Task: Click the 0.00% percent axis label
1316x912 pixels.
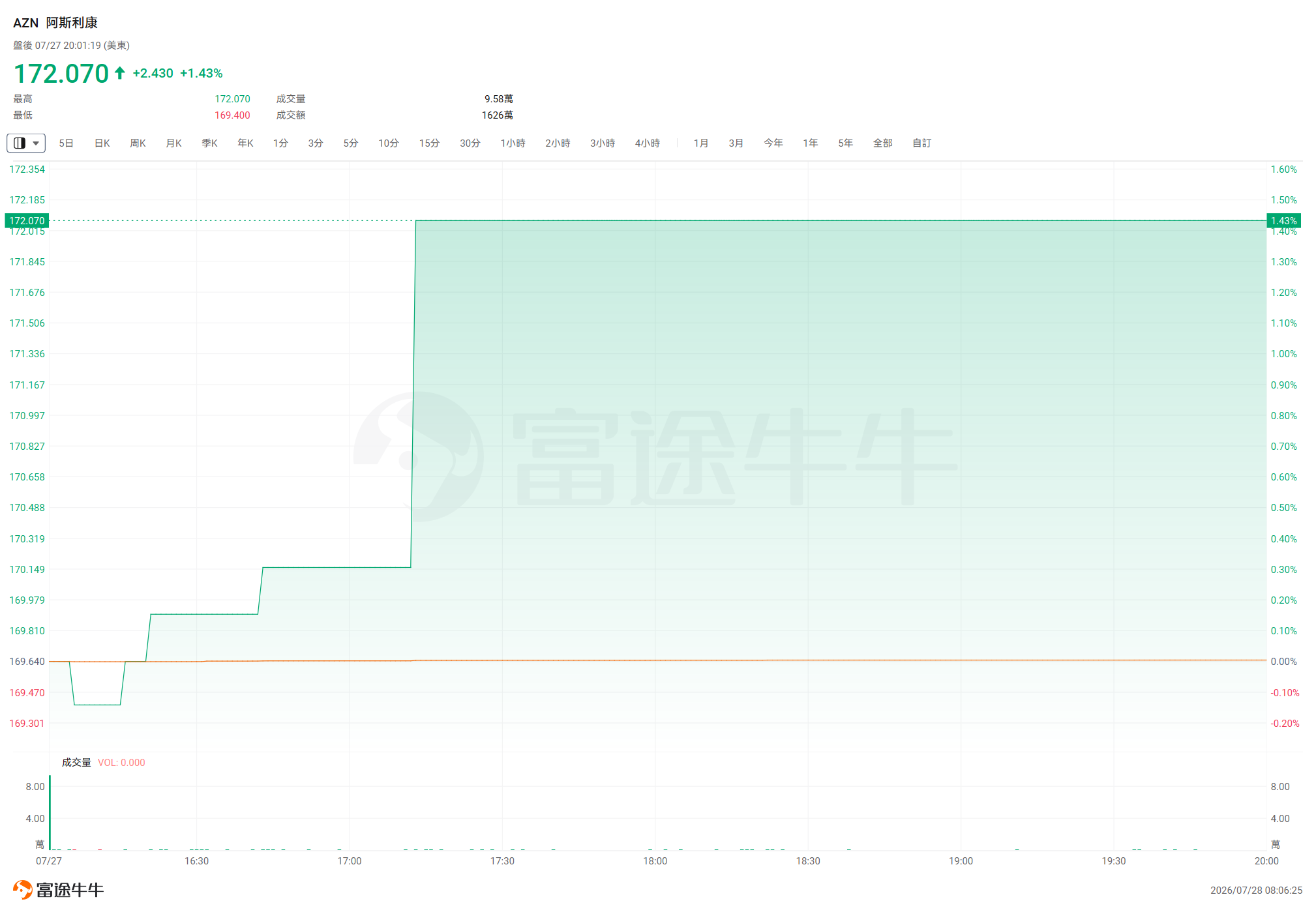Action: pos(1284,661)
